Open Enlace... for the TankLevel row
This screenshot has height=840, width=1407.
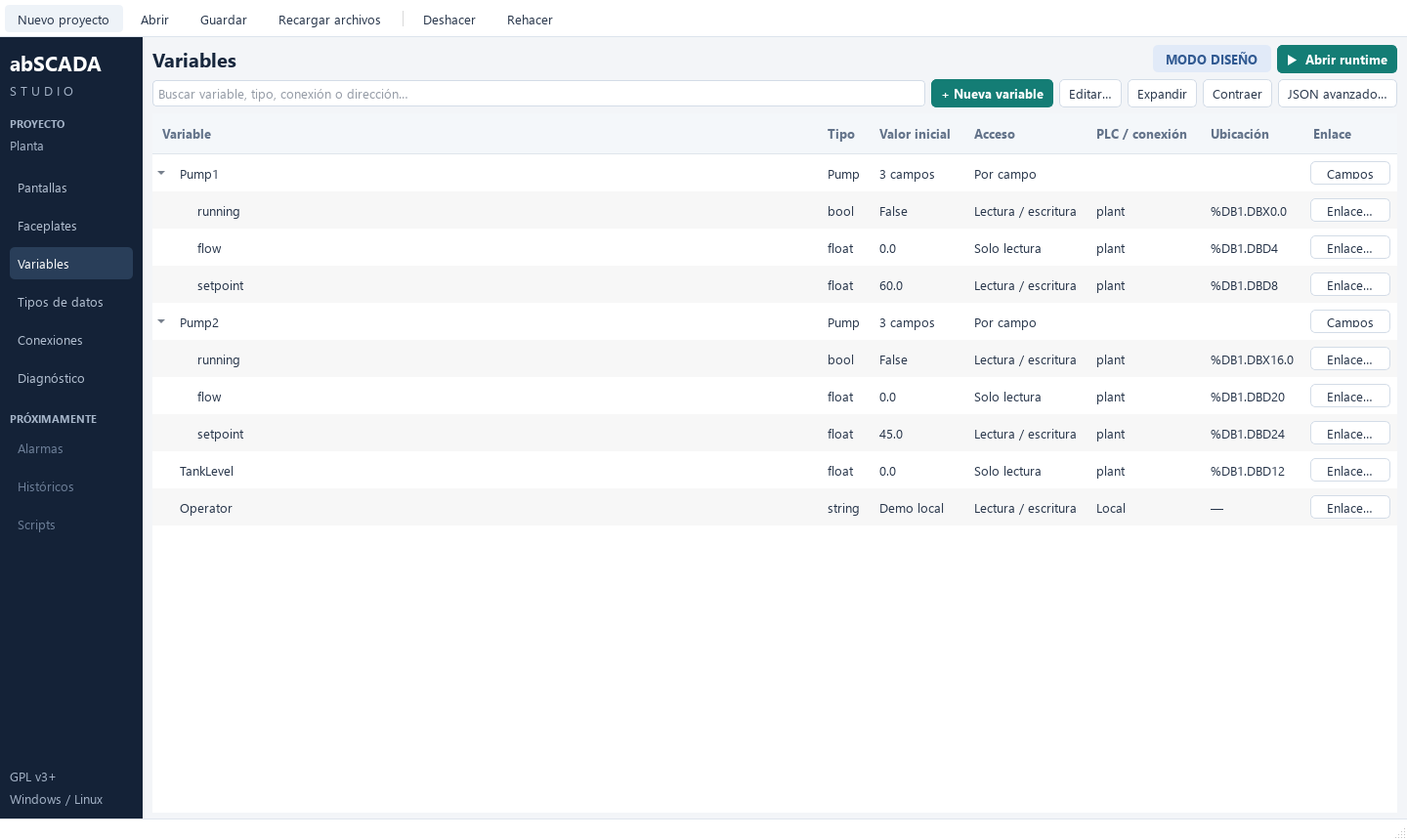[x=1350, y=471]
